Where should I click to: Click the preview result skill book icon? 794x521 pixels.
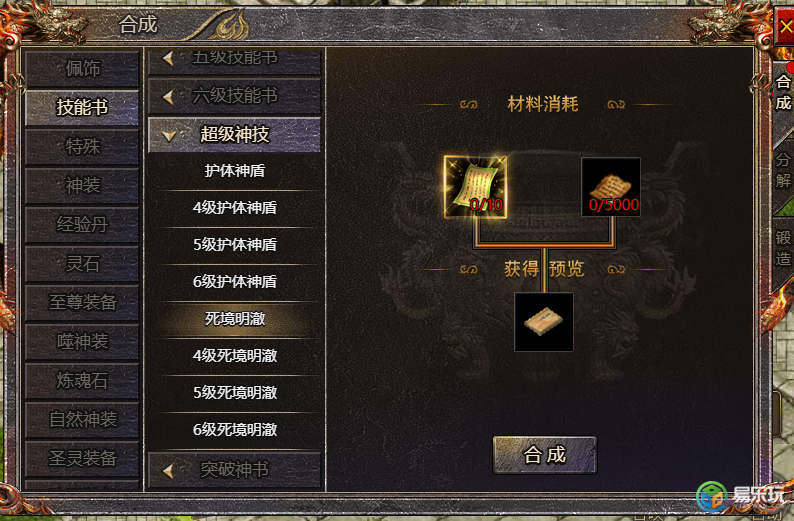click(544, 322)
